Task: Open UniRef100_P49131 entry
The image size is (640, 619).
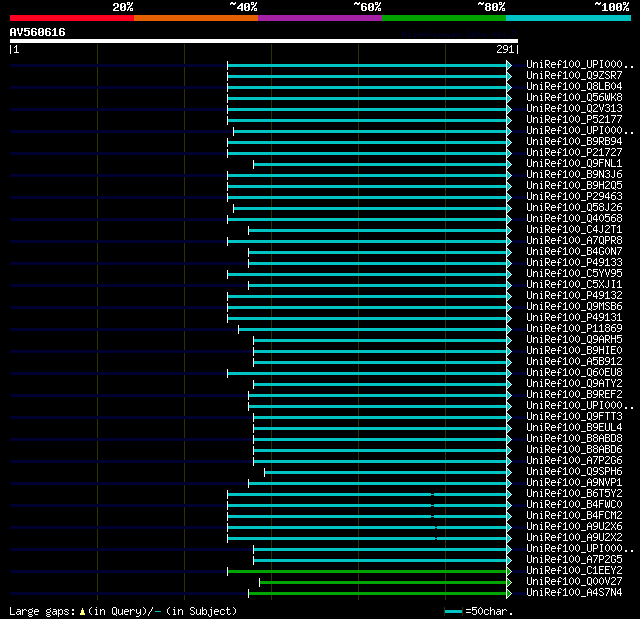Action: [574, 318]
